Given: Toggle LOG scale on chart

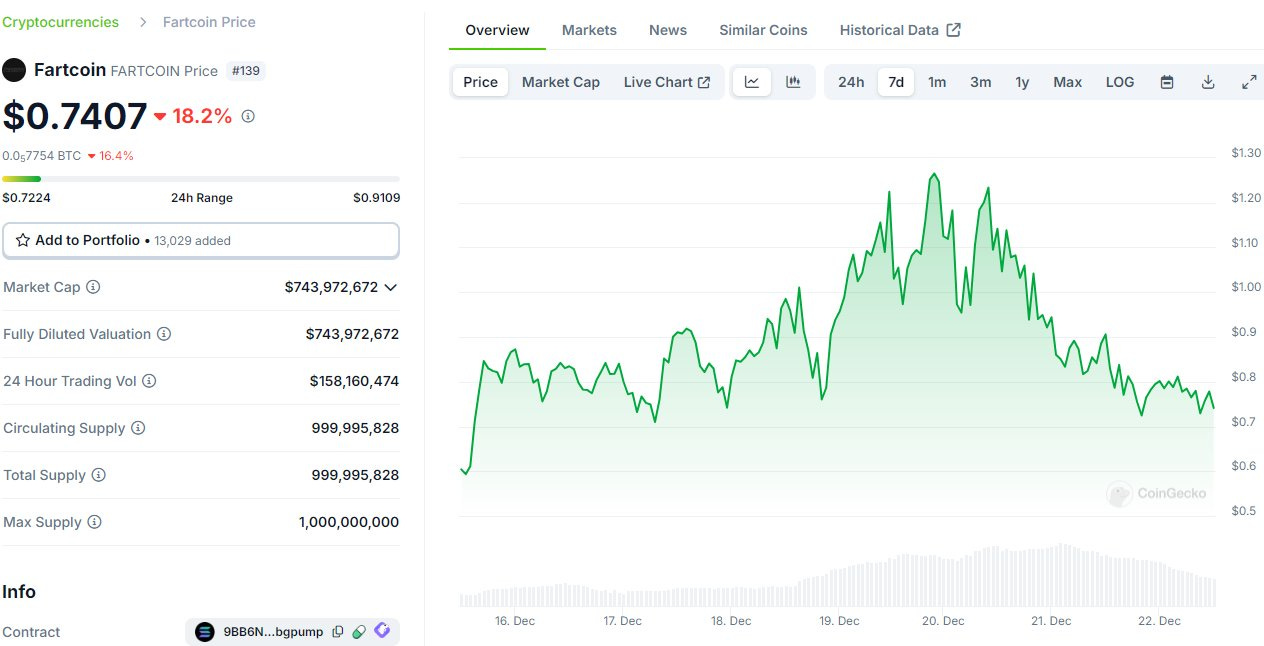Looking at the screenshot, I should pos(1120,82).
